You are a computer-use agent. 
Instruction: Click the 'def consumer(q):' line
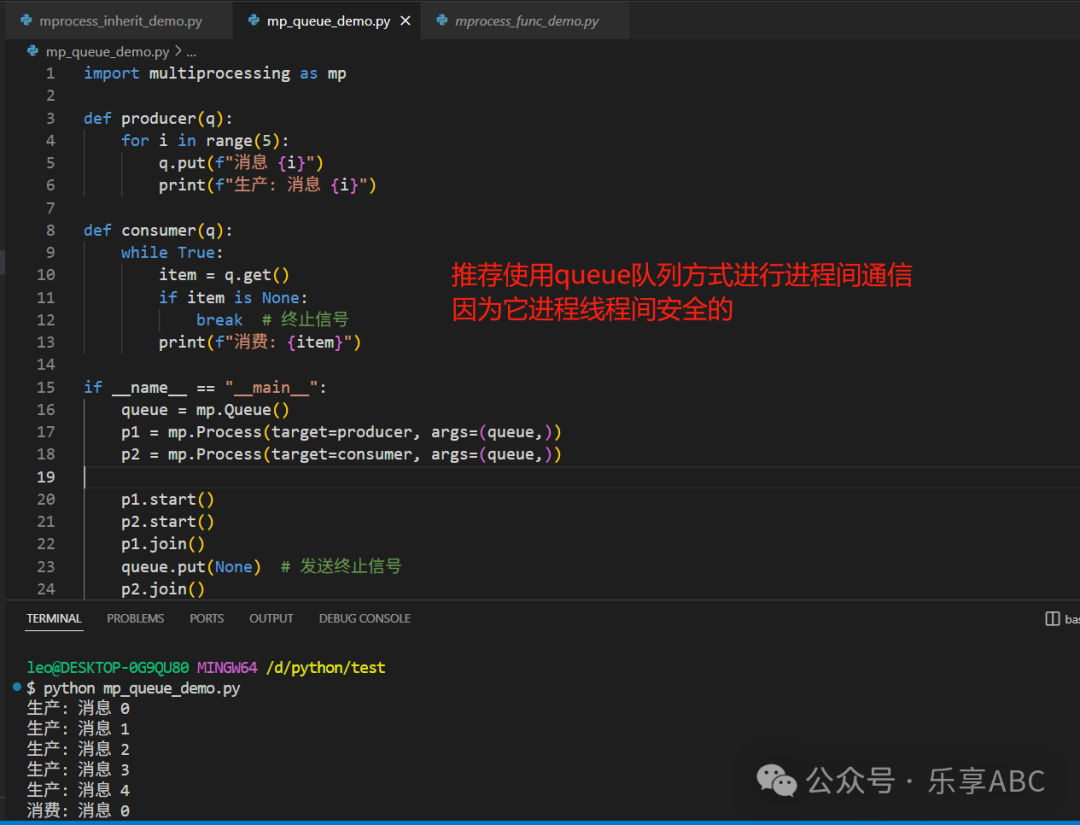(x=158, y=230)
